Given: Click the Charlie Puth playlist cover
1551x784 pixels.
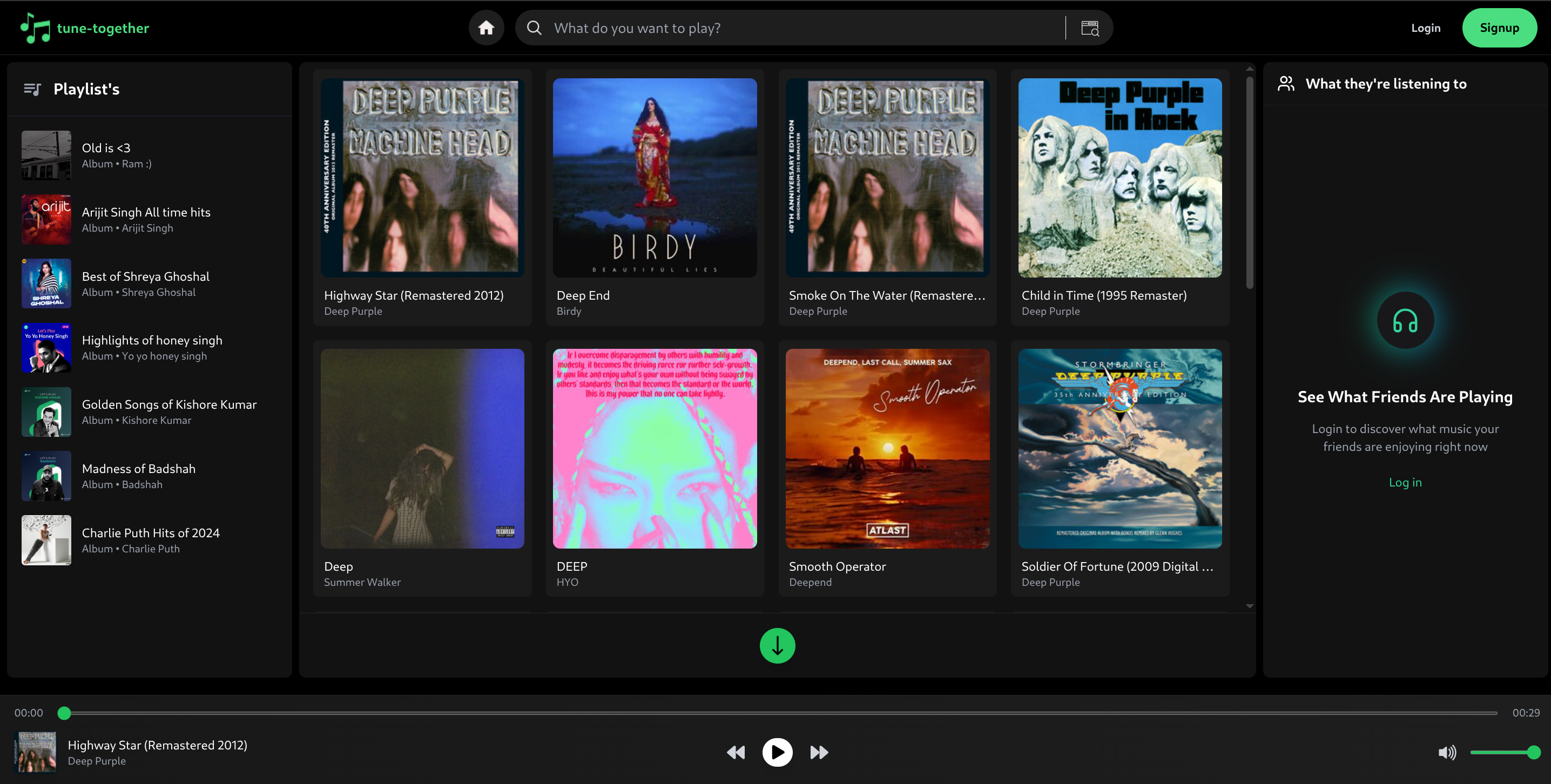Looking at the screenshot, I should tap(46, 540).
